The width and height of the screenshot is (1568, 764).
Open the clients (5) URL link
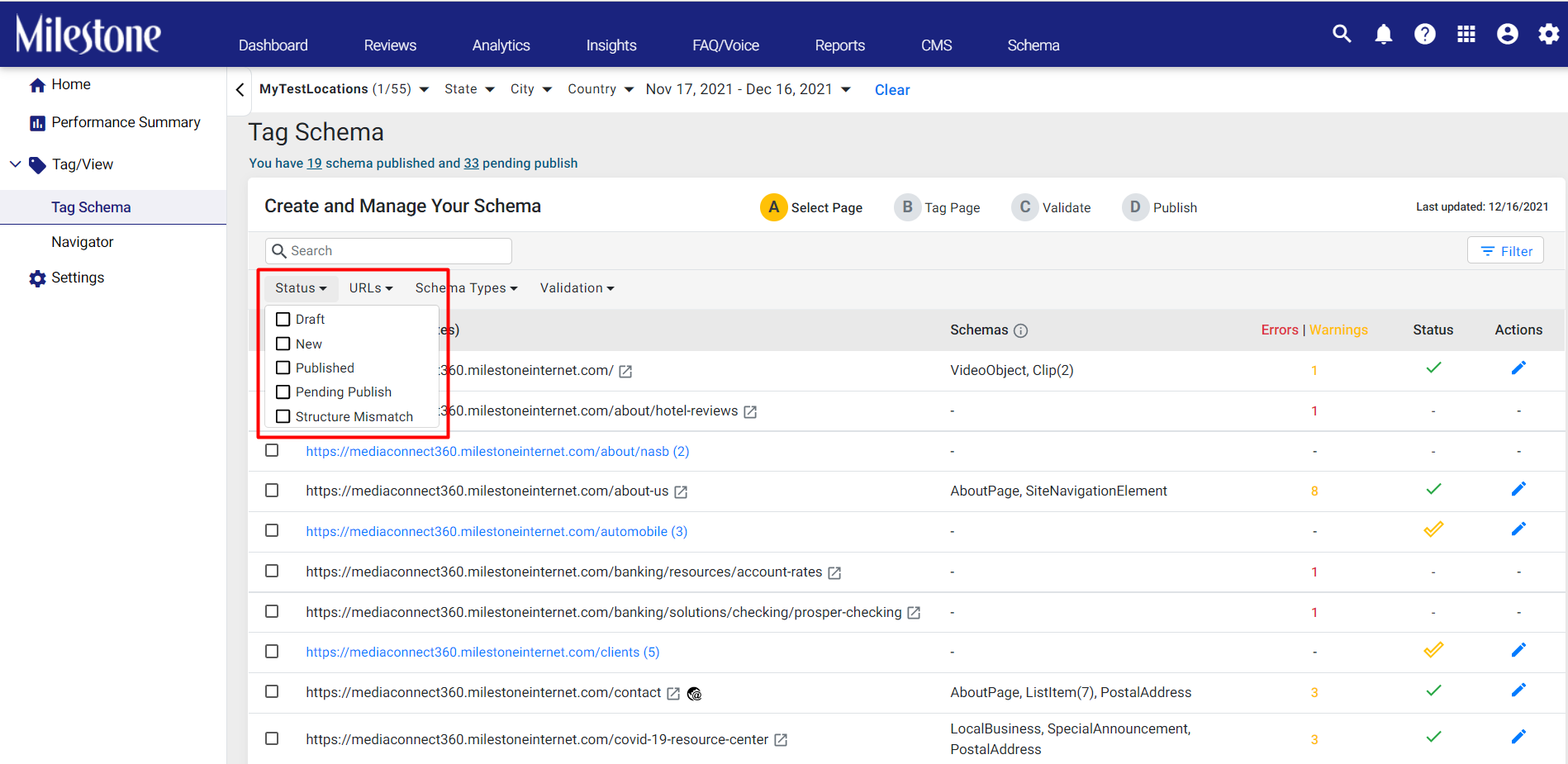point(482,652)
